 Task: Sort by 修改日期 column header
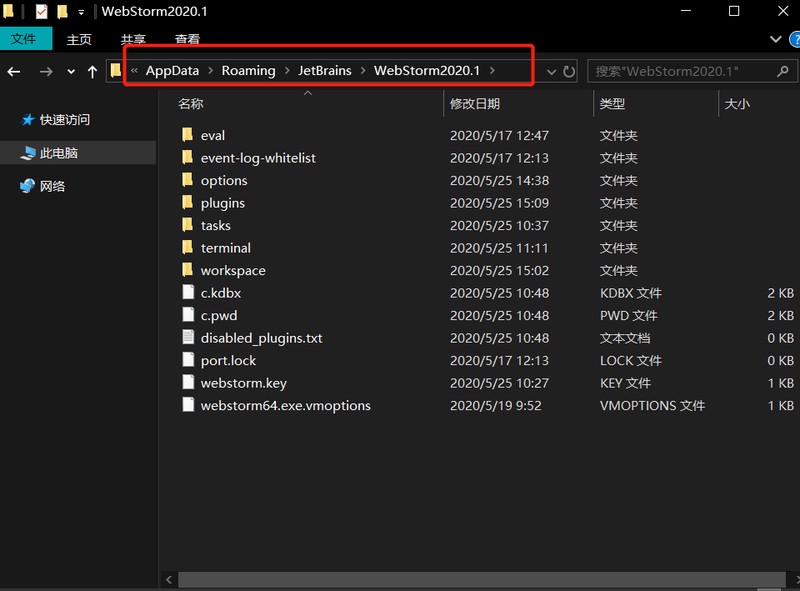pos(474,104)
